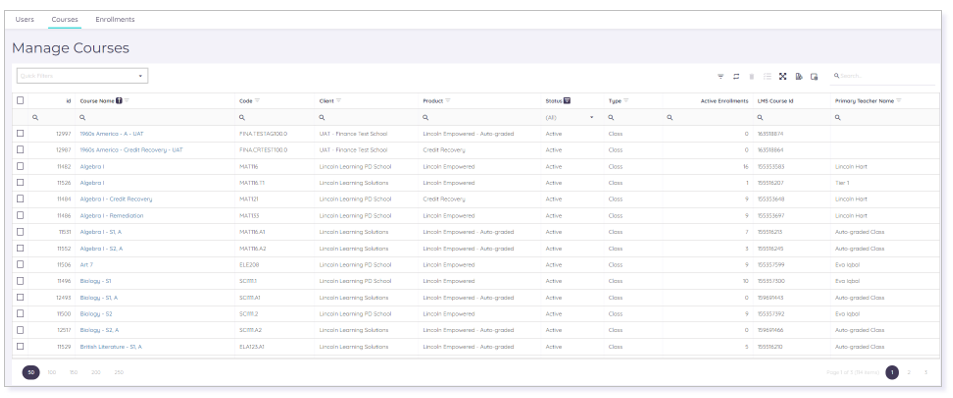Open the Algebra I - S2, A course link
The width and height of the screenshot is (953, 398).
tap(101, 249)
